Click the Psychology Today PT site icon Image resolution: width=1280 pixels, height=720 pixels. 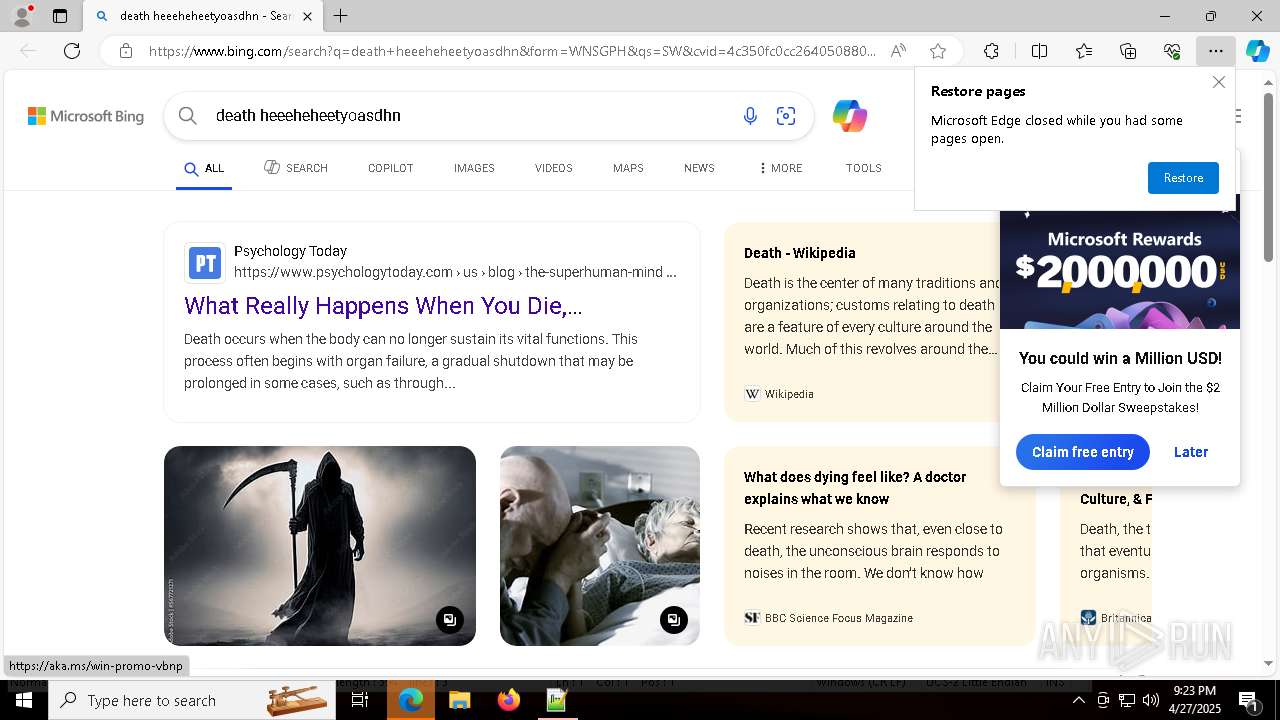[204, 263]
